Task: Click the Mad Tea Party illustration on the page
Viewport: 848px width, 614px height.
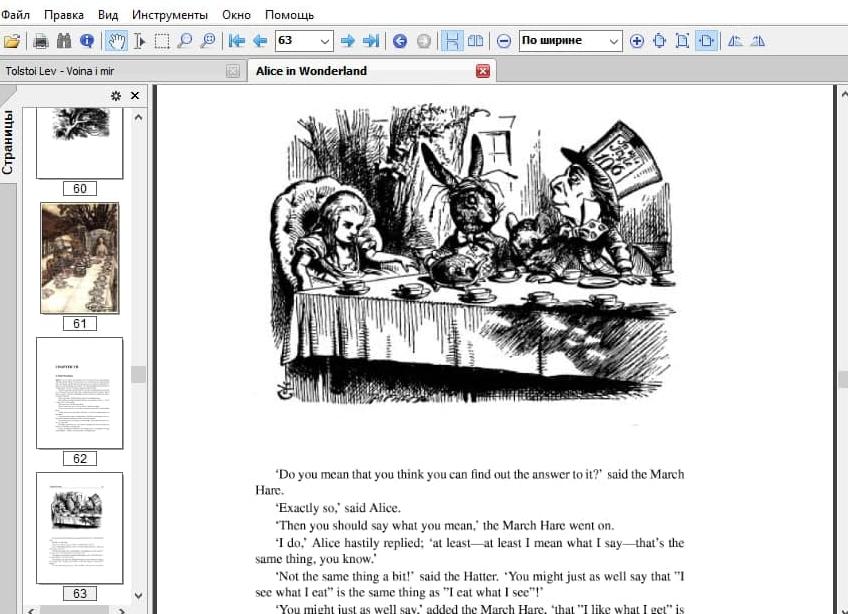Action: pos(473,254)
